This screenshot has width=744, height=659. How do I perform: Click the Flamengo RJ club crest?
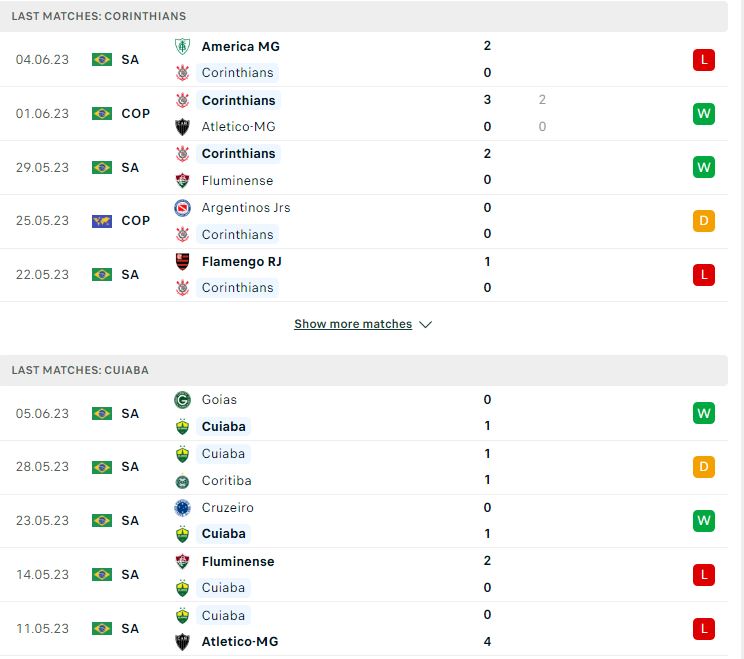pyautogui.click(x=182, y=261)
